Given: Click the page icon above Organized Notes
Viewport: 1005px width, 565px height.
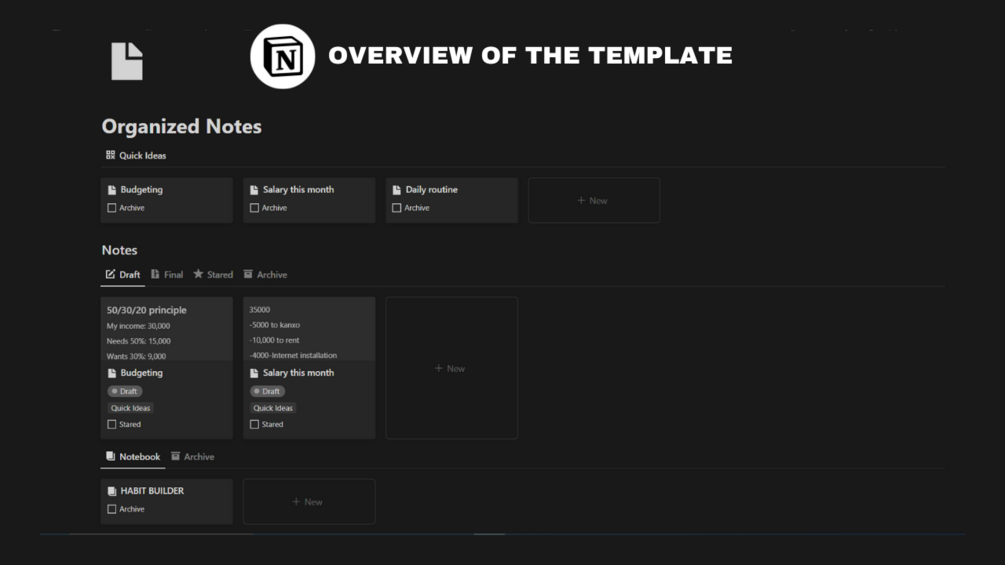Looking at the screenshot, I should (x=127, y=61).
